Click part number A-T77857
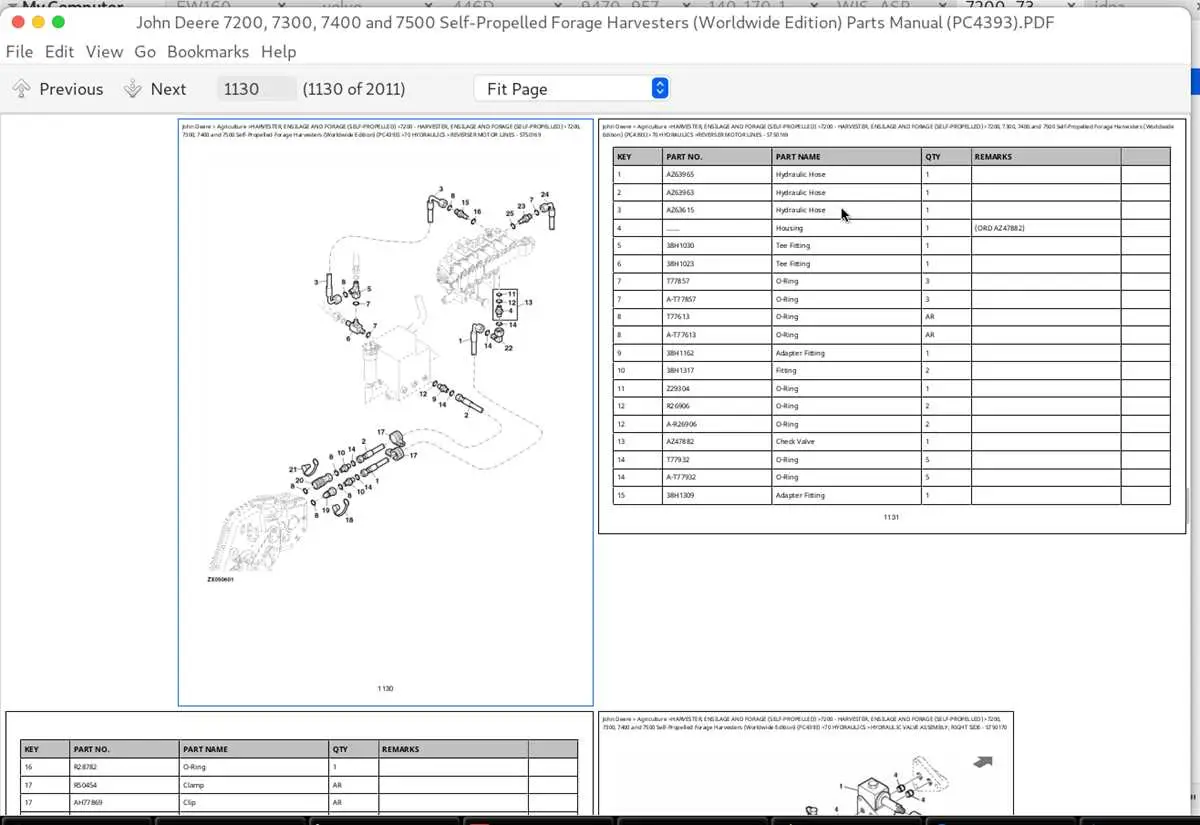The image size is (1200, 825). [x=681, y=299]
